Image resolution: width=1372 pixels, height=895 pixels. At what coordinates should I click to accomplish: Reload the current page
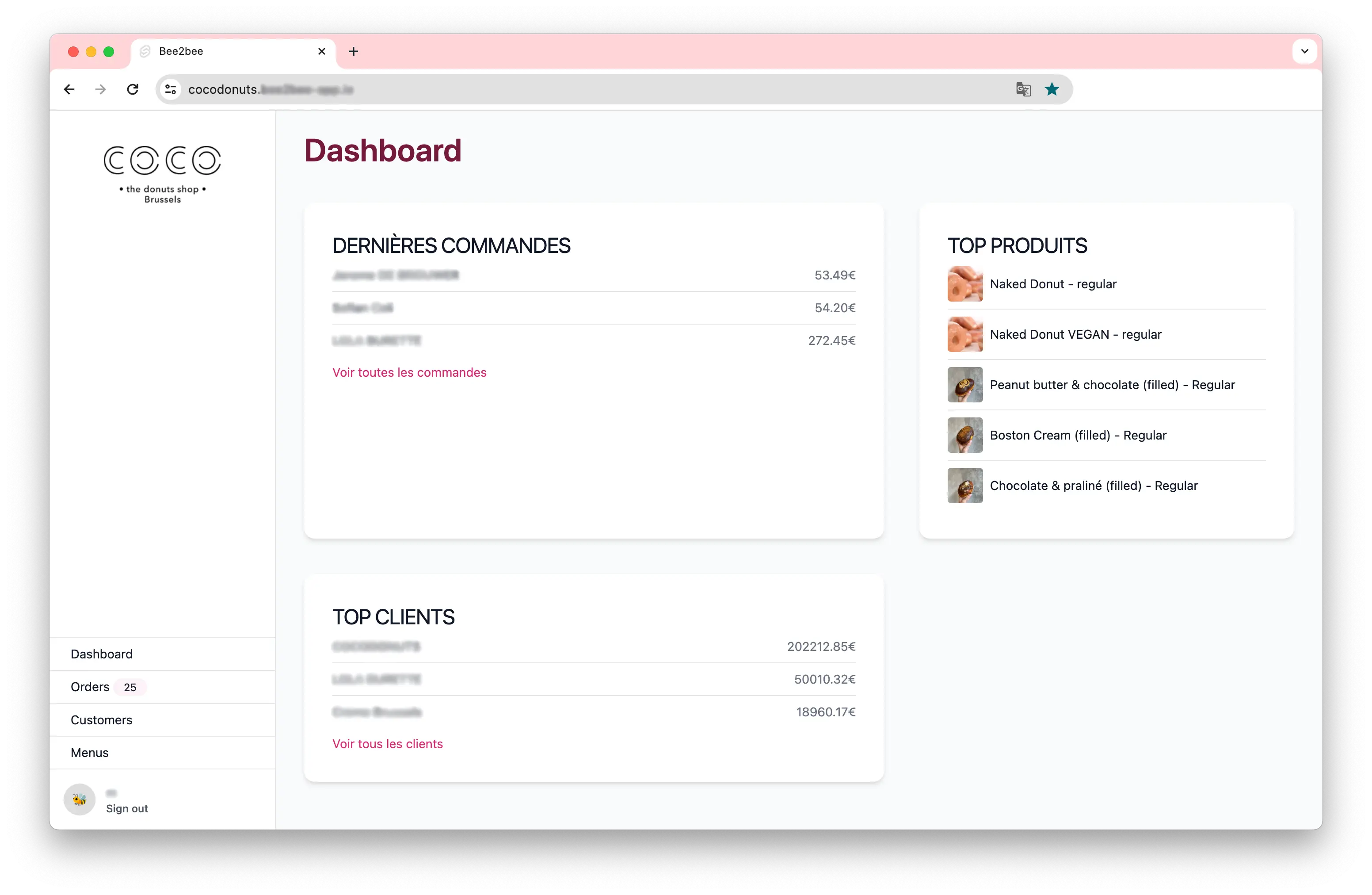click(x=133, y=89)
